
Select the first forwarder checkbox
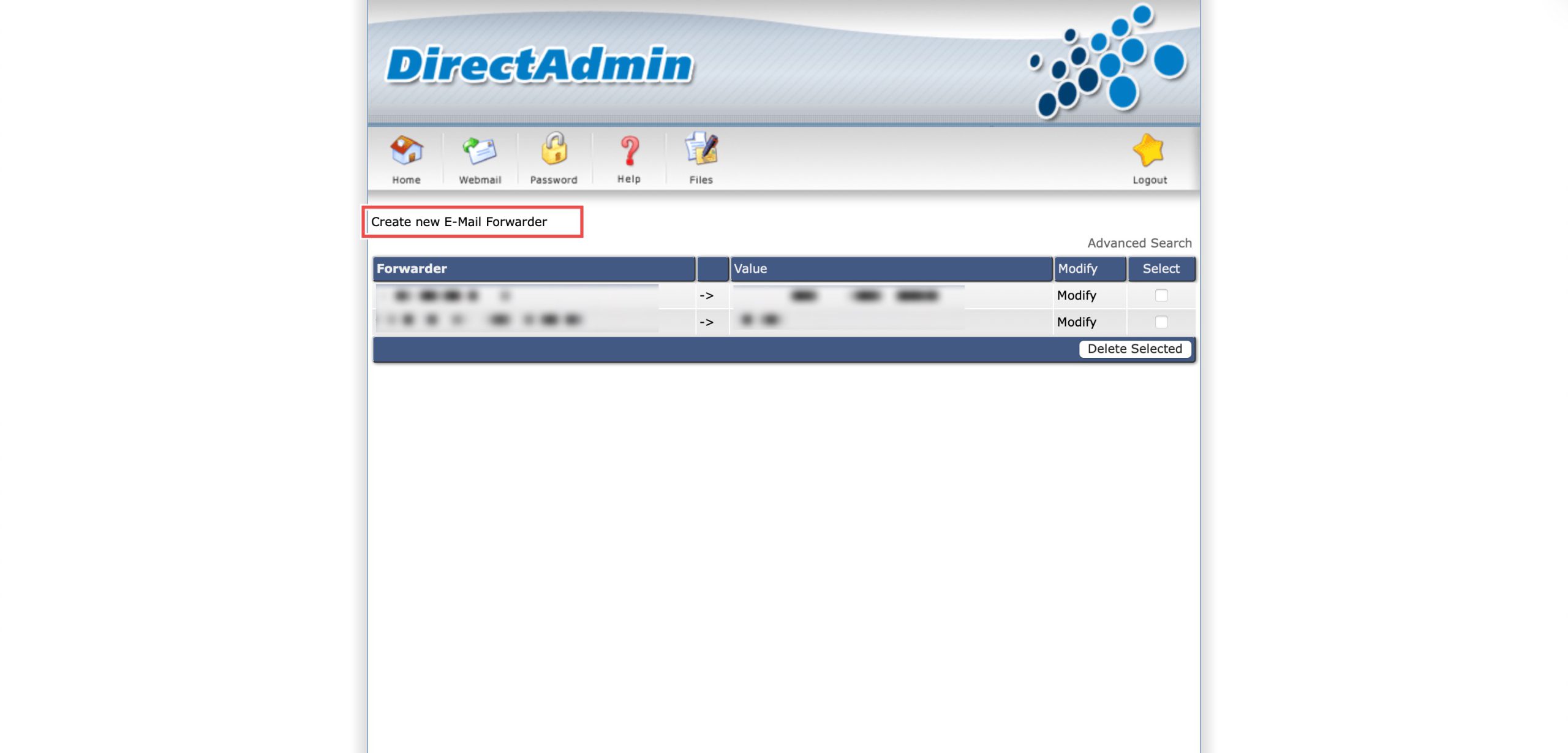1161,295
